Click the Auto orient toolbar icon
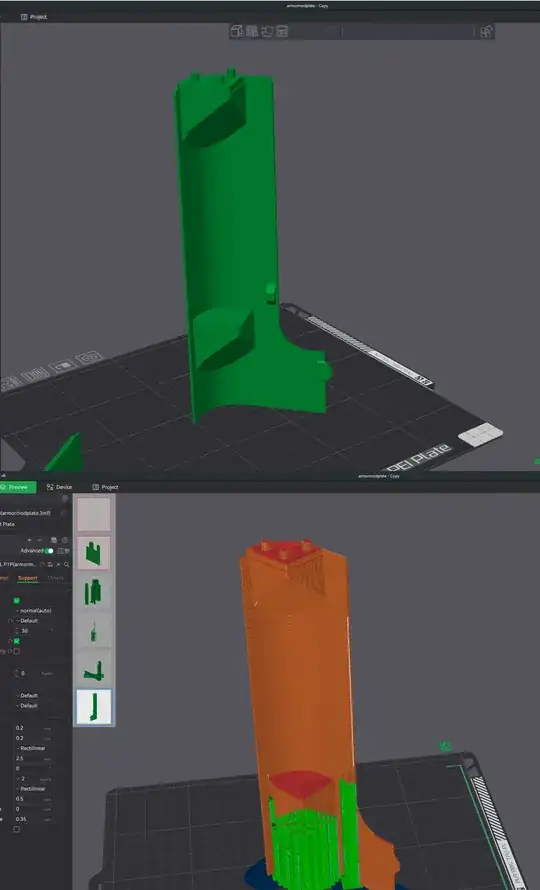The image size is (540, 890). pyautogui.click(x=267, y=31)
